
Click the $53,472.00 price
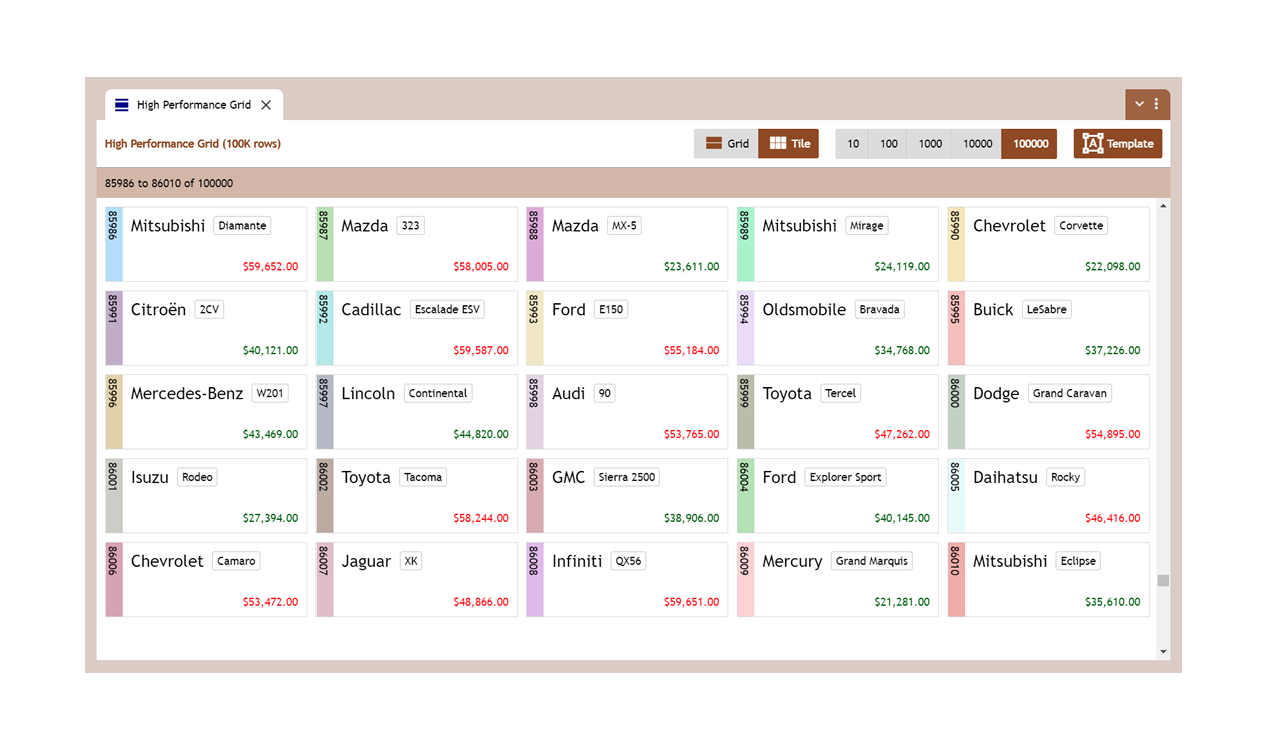coord(270,603)
